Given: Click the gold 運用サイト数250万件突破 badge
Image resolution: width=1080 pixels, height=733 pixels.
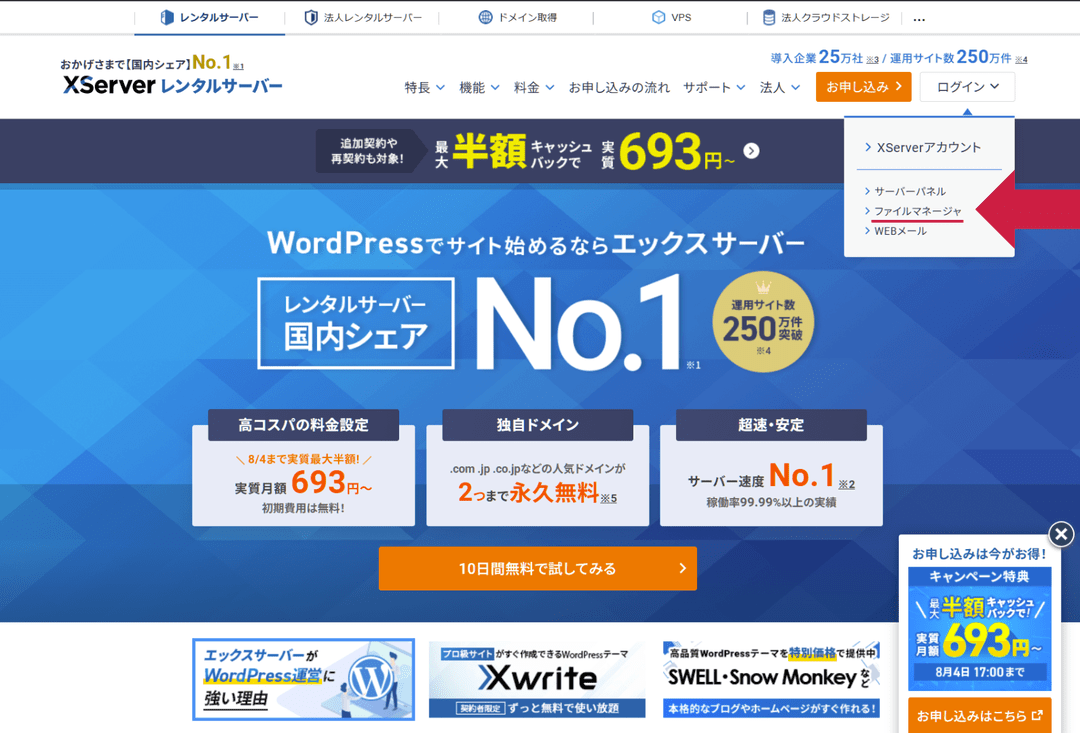Looking at the screenshot, I should [763, 322].
